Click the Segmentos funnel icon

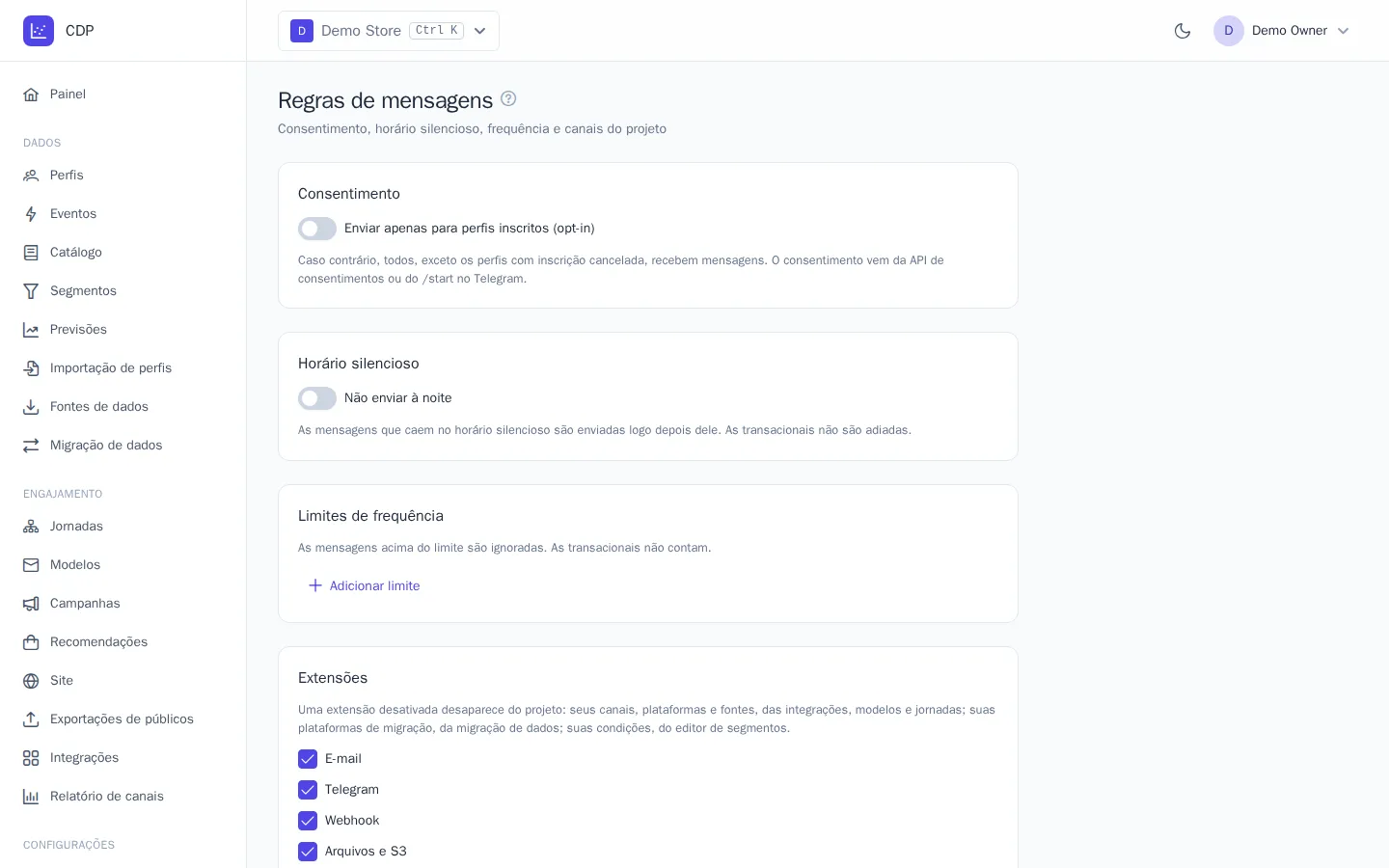pos(31,291)
